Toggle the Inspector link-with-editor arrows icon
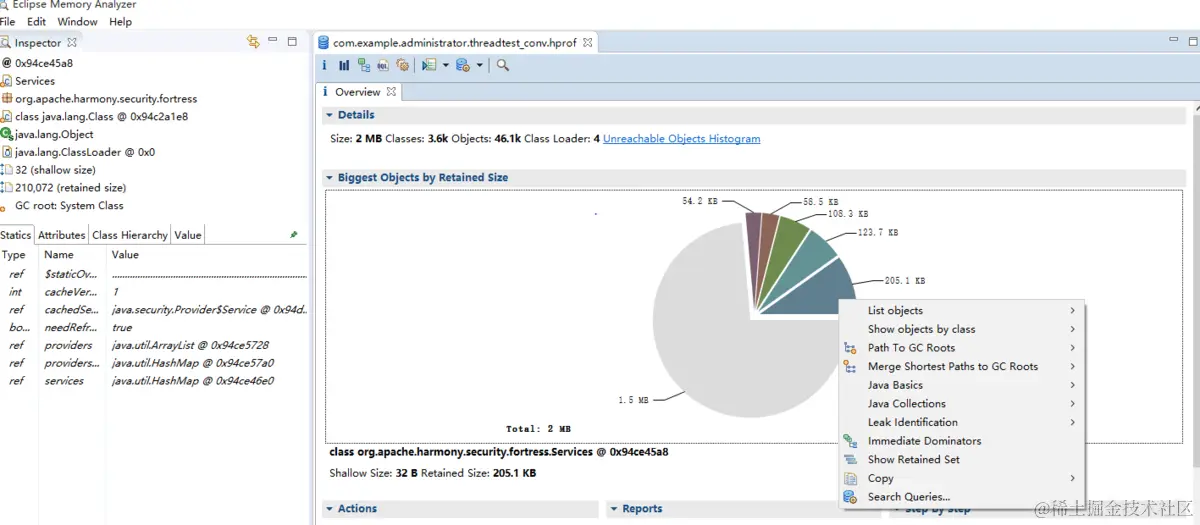Viewport: 1200px width, 525px height. 253,42
